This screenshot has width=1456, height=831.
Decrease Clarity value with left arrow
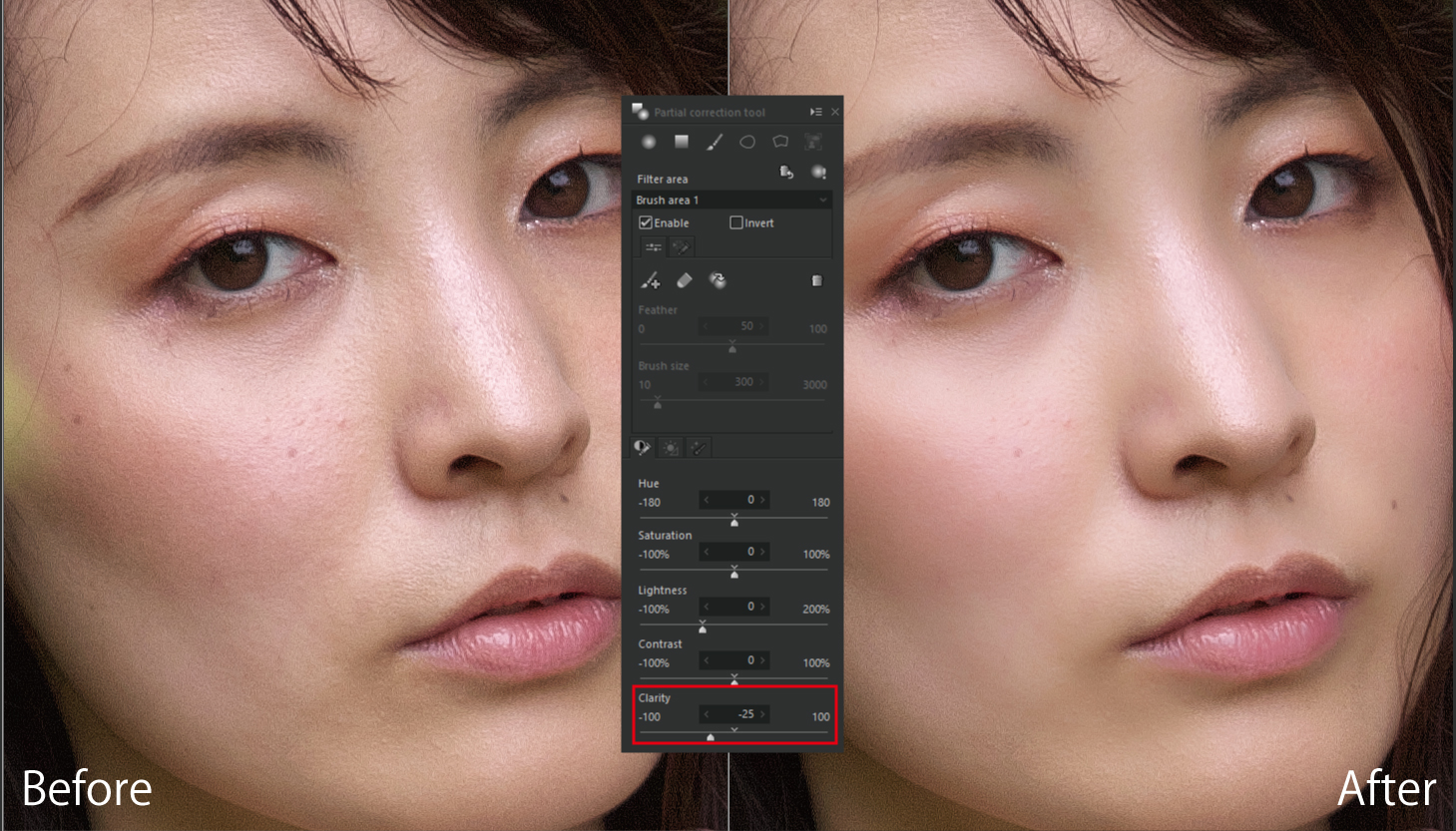[x=707, y=714]
